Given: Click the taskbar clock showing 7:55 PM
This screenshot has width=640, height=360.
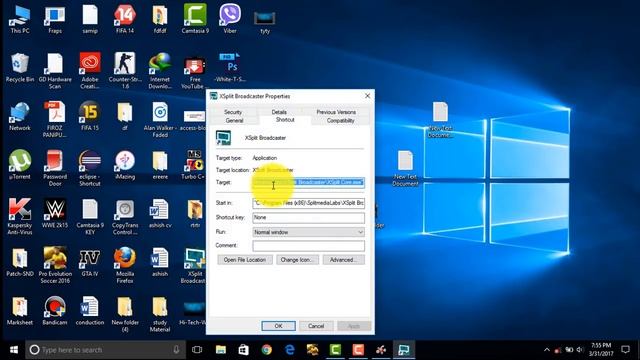Looking at the screenshot, I should [601, 350].
